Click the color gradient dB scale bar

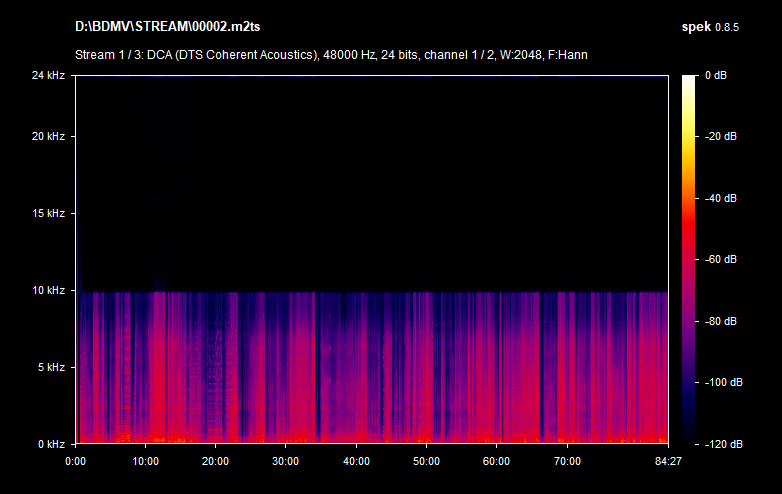tap(690, 259)
